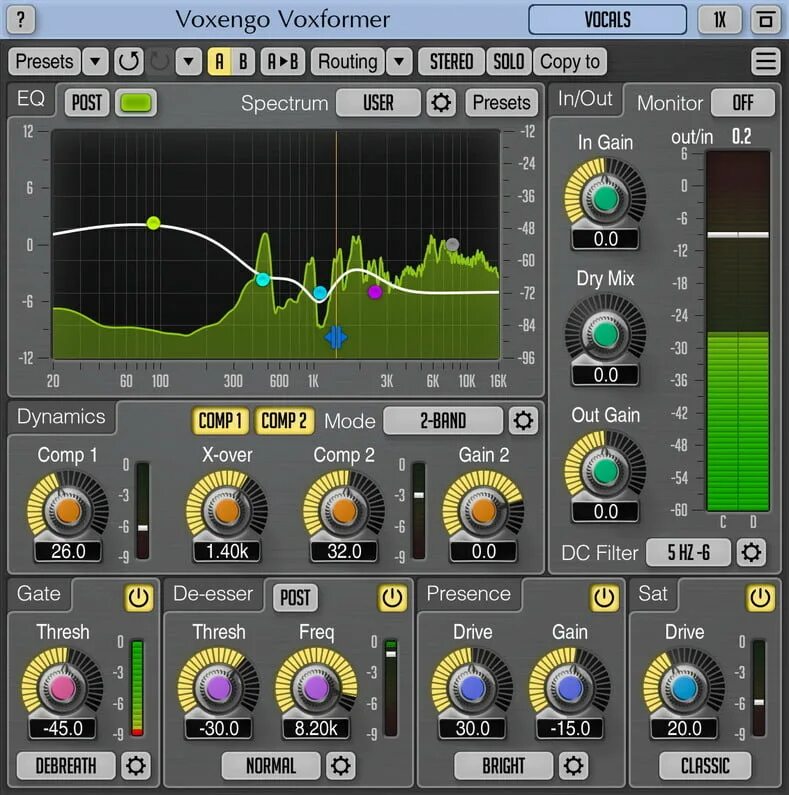This screenshot has height=795, width=789.
Task: Toggle Sat power button
Action: 760,597
